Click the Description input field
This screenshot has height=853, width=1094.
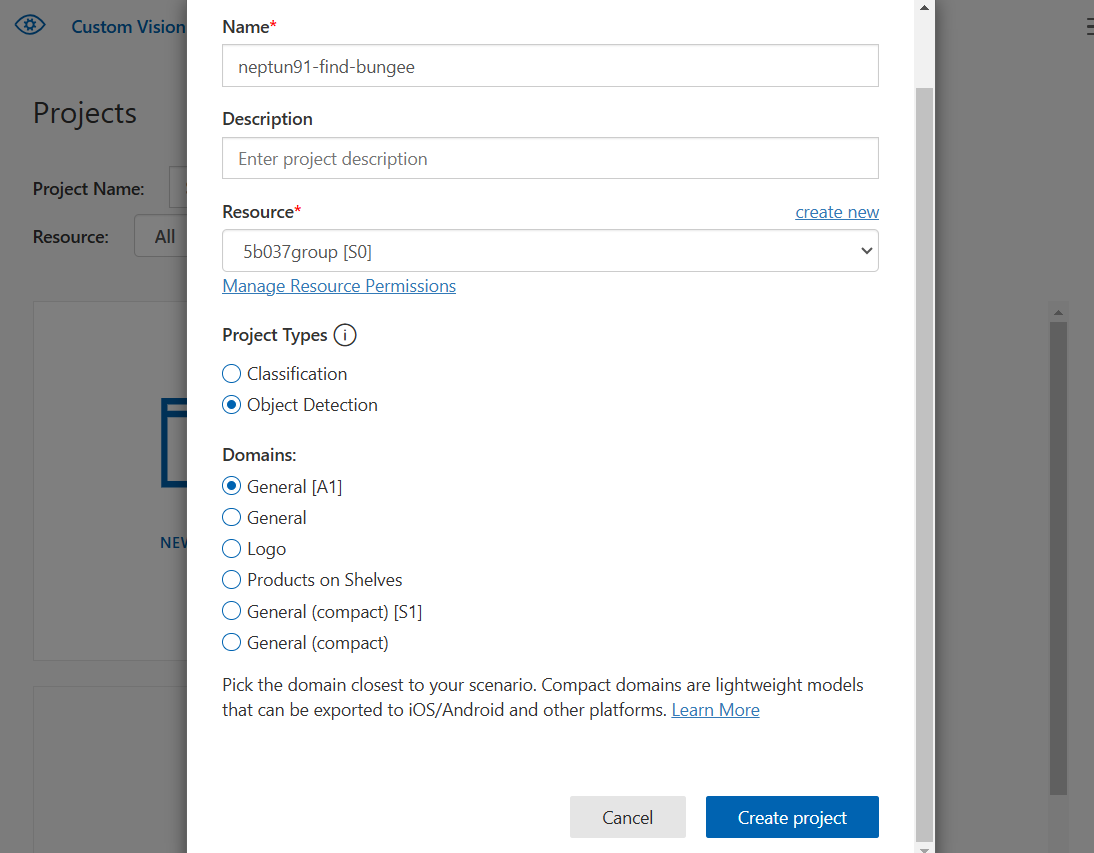[550, 158]
